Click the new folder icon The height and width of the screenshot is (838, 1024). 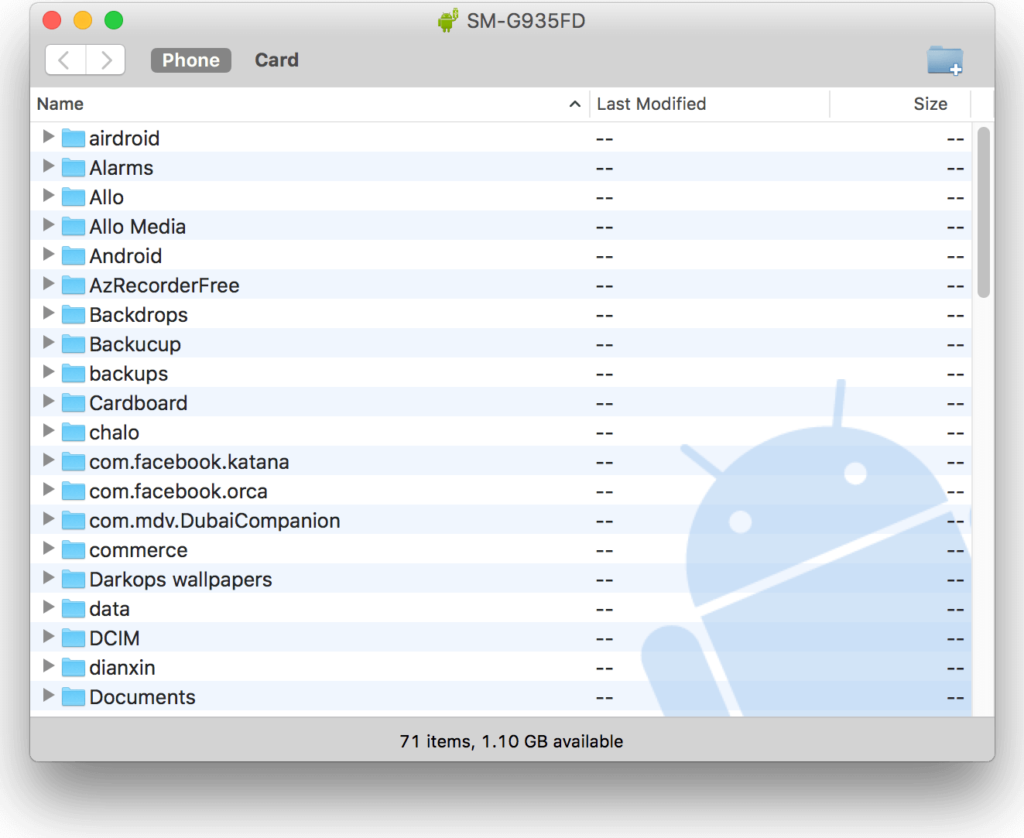coord(944,60)
